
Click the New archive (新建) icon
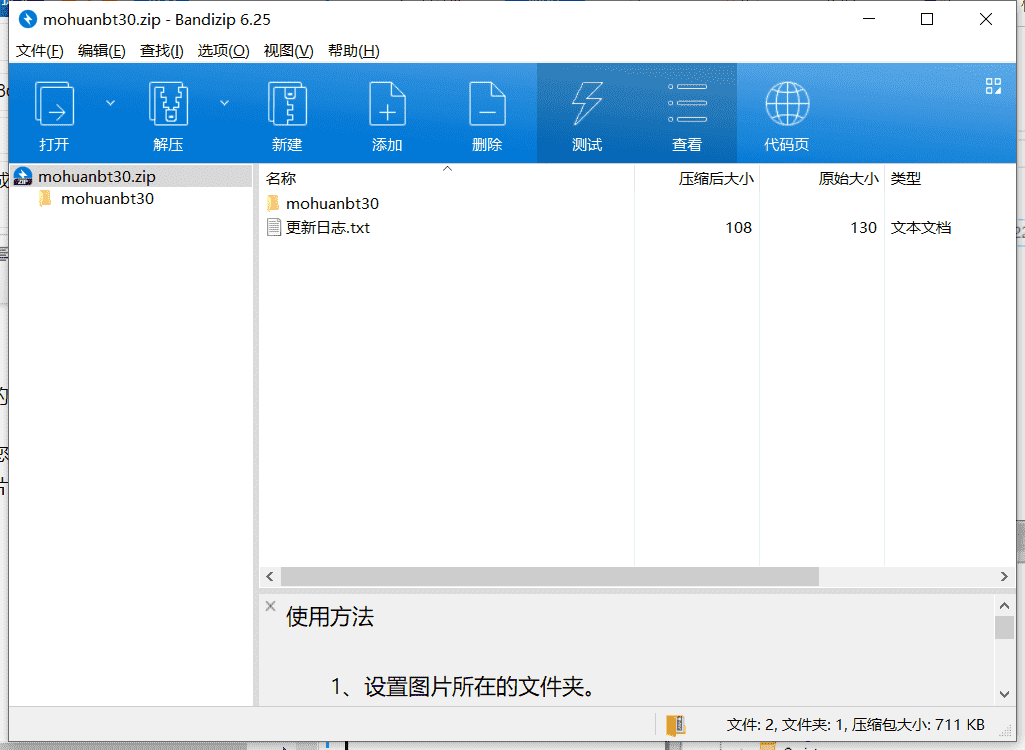pyautogui.click(x=287, y=103)
